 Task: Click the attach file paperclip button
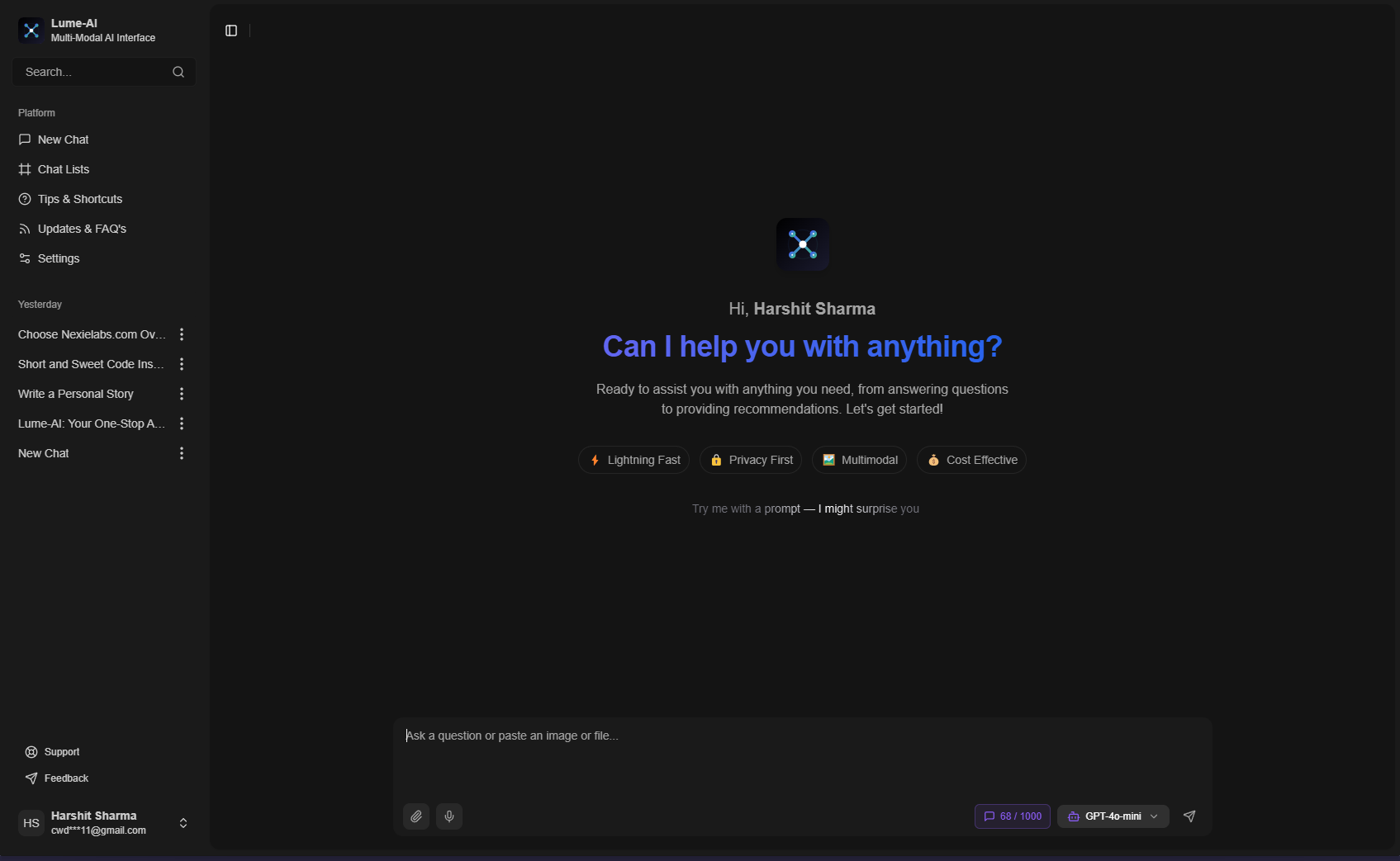[x=416, y=816]
